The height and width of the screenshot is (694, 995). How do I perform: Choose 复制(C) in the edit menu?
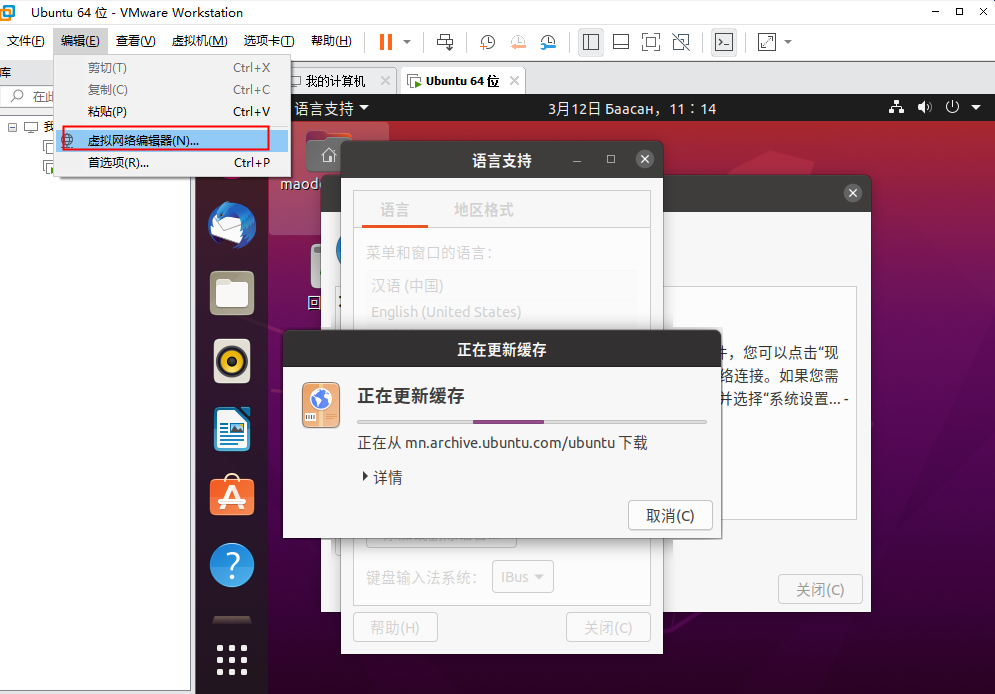pyautogui.click(x=173, y=90)
